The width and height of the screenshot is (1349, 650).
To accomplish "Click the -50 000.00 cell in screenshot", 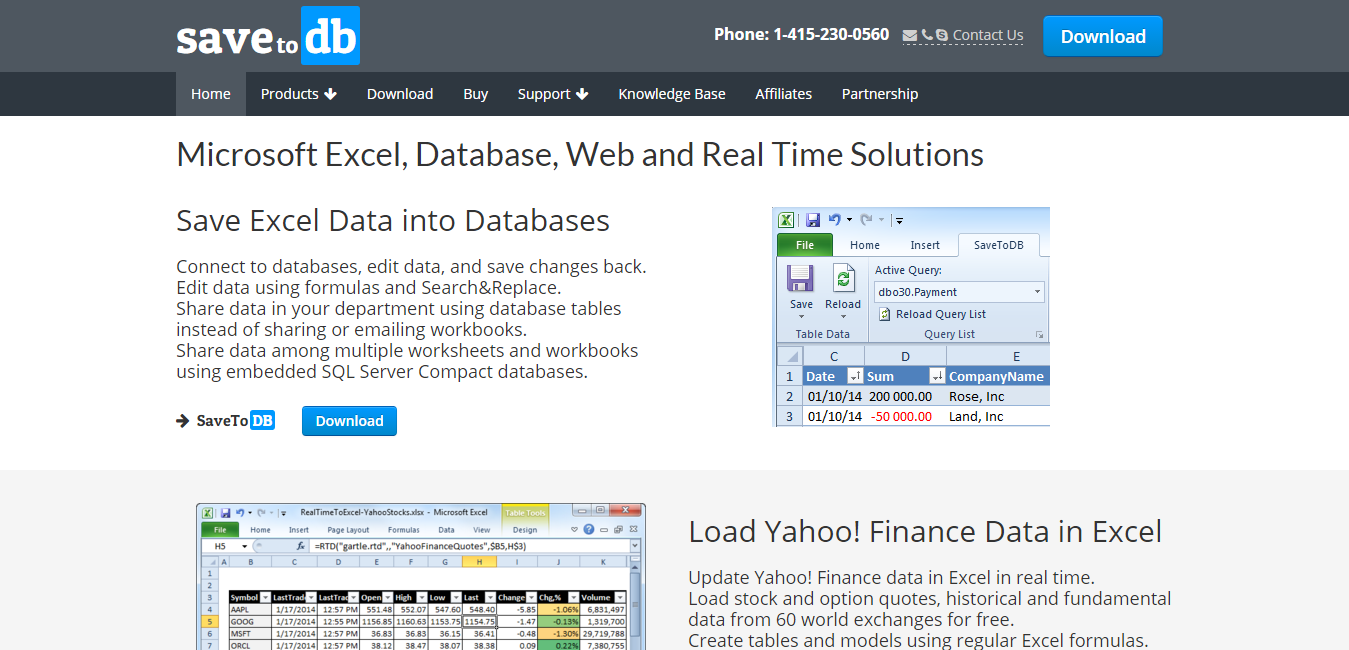I will [x=905, y=416].
